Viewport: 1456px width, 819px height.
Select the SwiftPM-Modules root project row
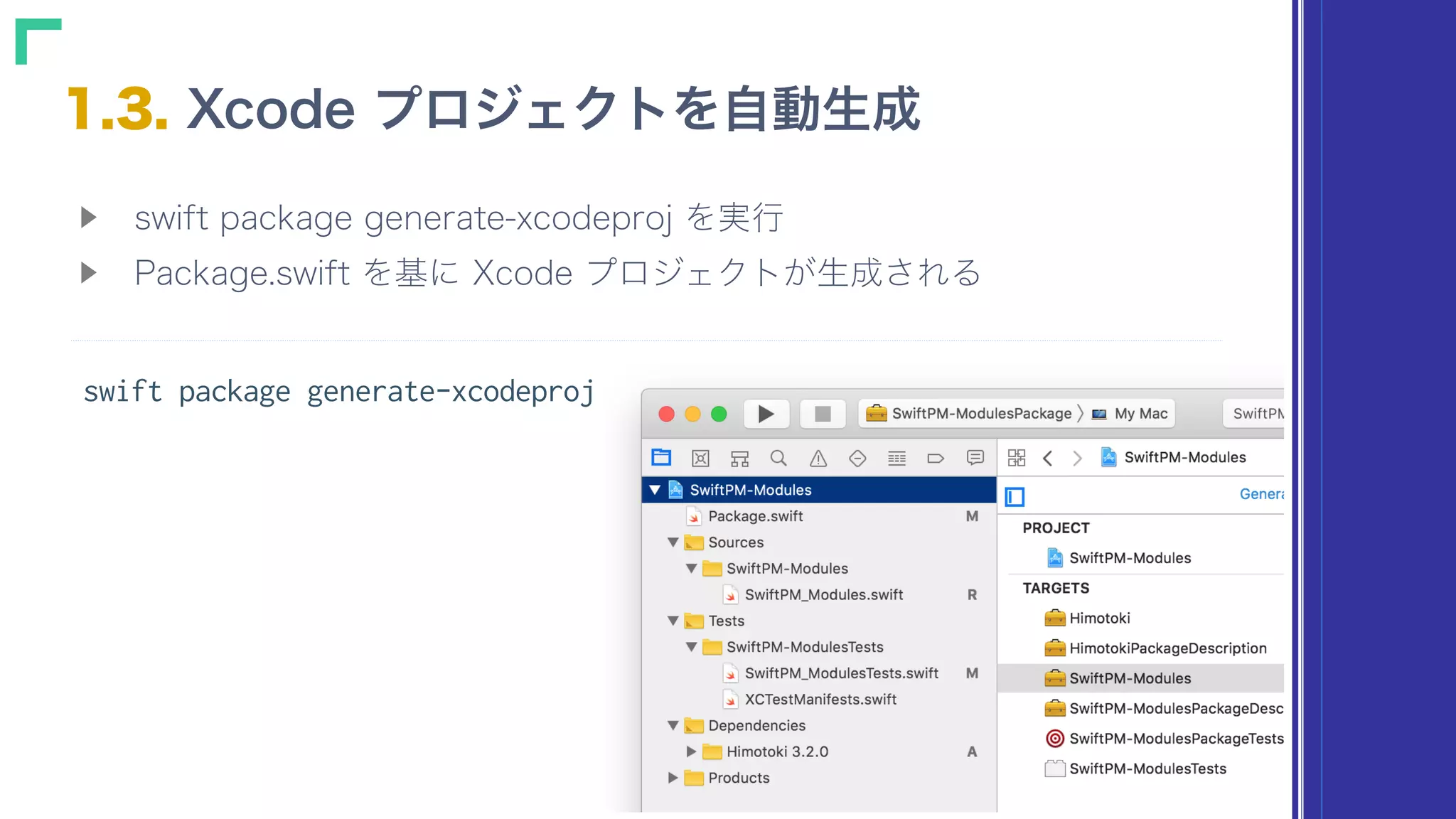pyautogui.click(x=819, y=490)
